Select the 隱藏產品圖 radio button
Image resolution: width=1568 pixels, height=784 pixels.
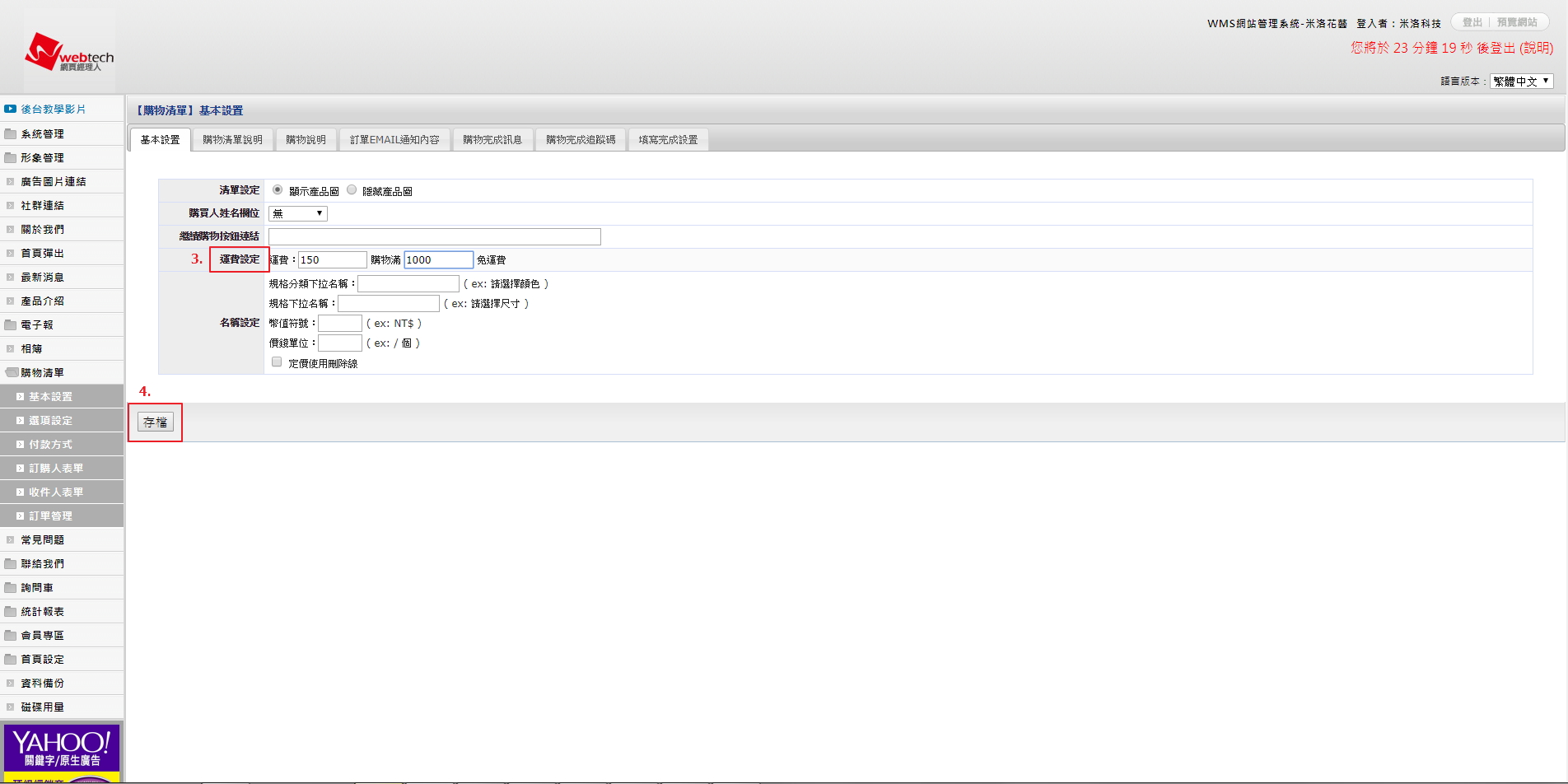352,190
